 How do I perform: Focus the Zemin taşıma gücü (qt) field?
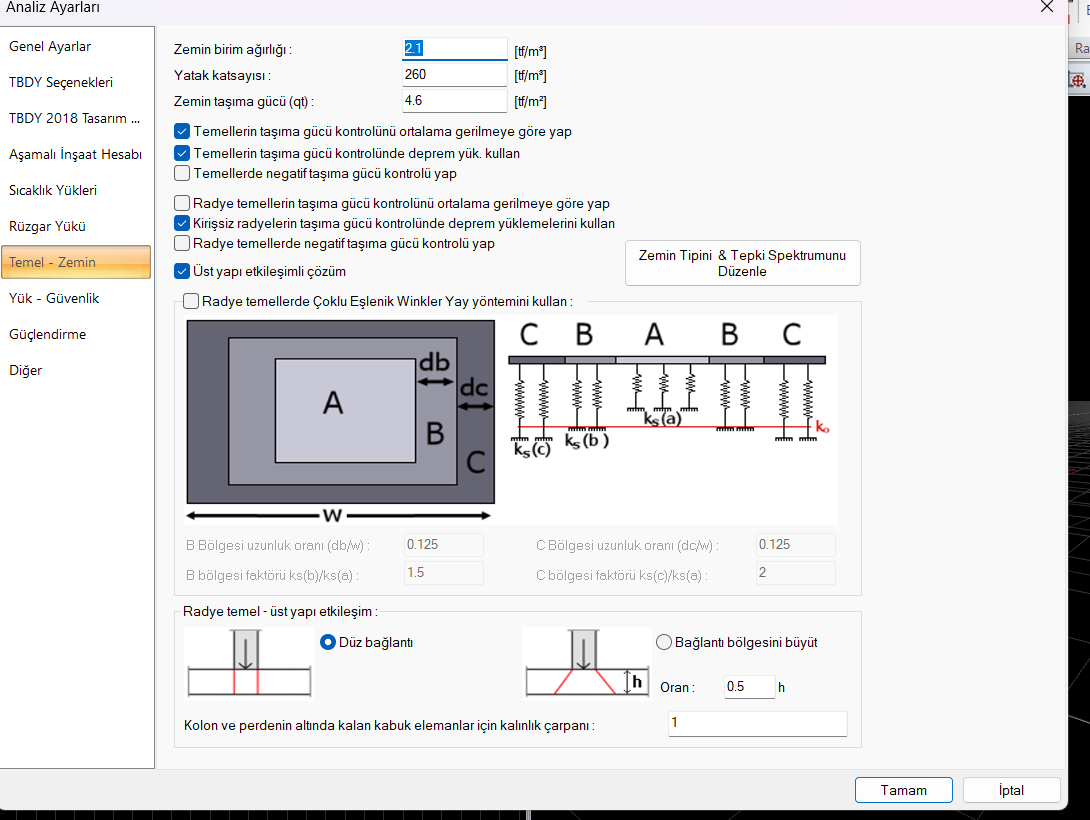(454, 102)
